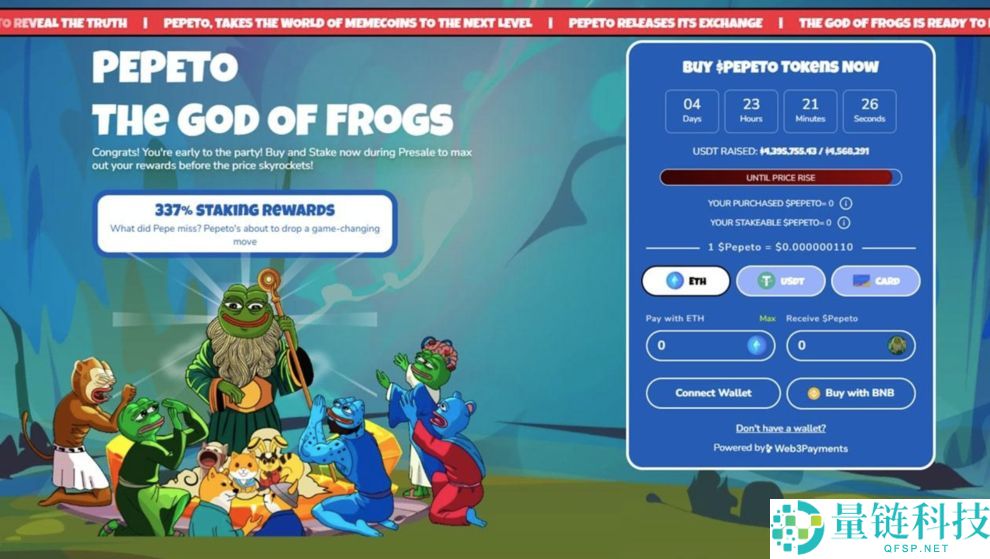Viewport: 990px width, 559px height.
Task: Click the info icon beside stakeable $PEPETO
Action: pos(844,222)
